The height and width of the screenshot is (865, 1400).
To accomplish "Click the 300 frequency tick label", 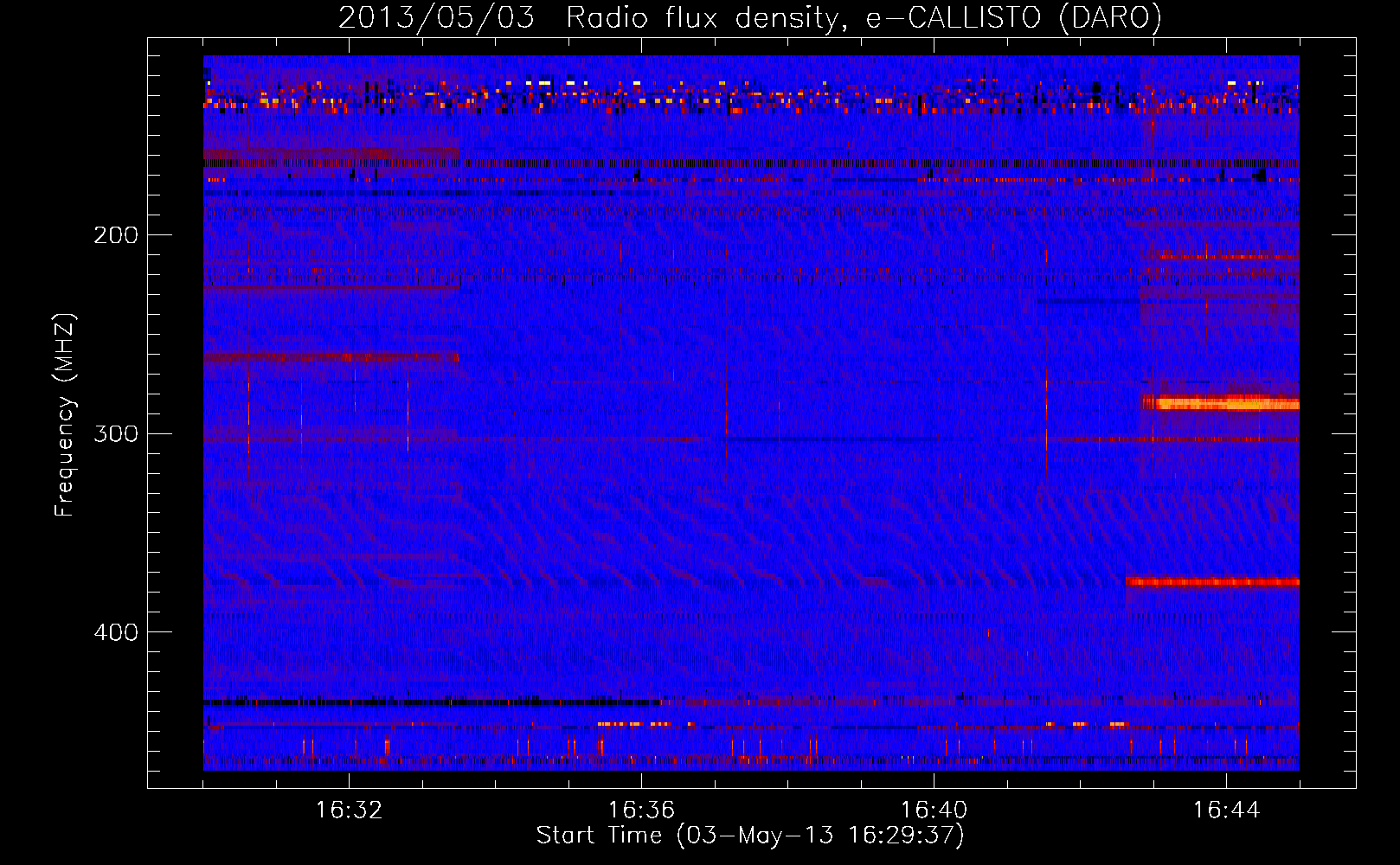I will click(x=116, y=432).
